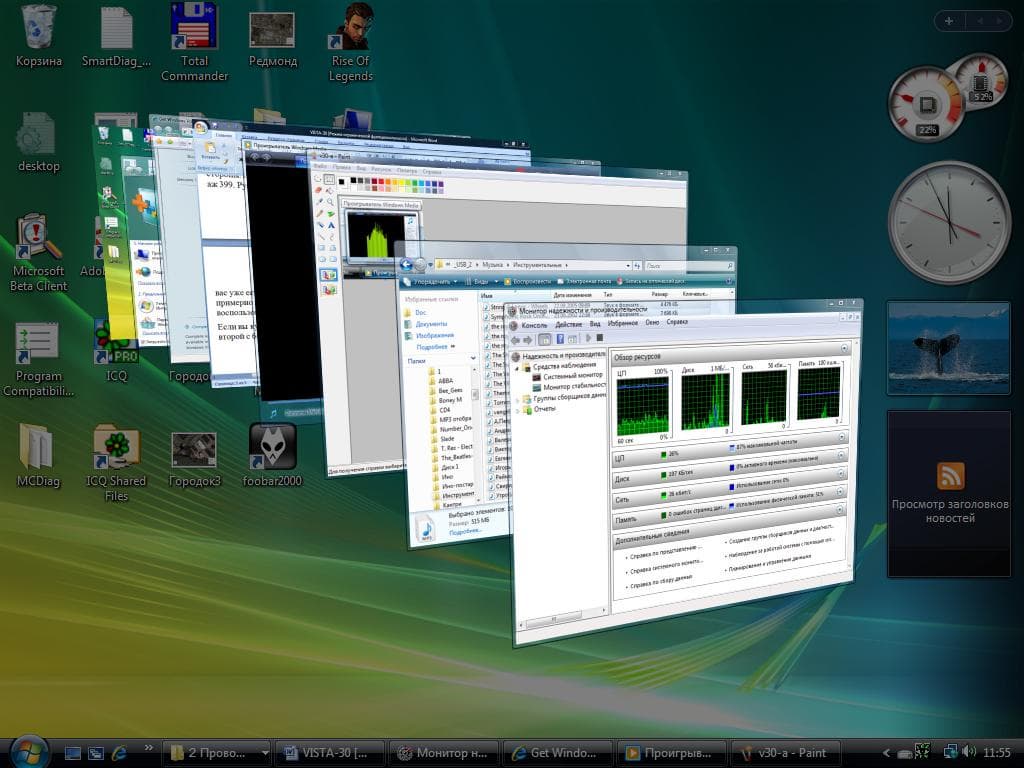Show hidden tray icons arrow
This screenshot has height=768, width=1024.
[886, 753]
